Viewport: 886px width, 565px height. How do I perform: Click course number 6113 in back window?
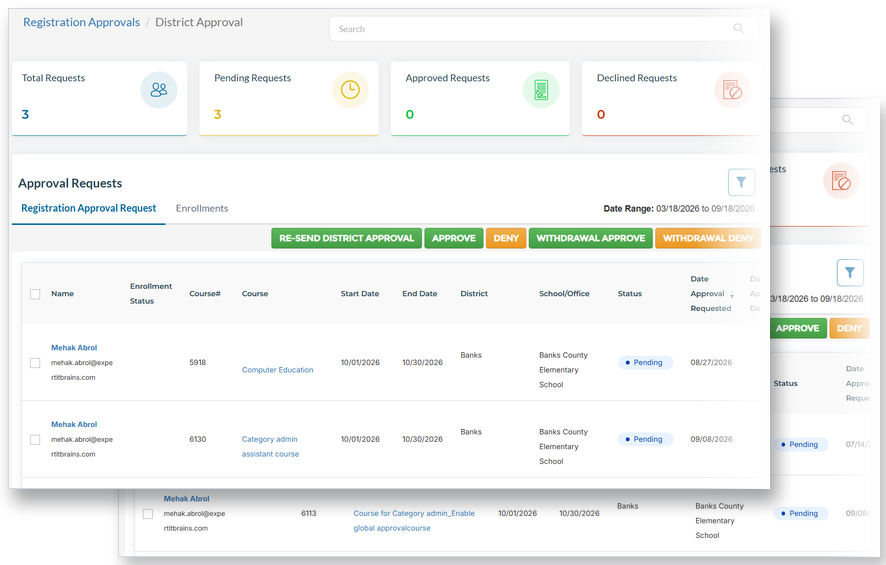click(x=309, y=514)
